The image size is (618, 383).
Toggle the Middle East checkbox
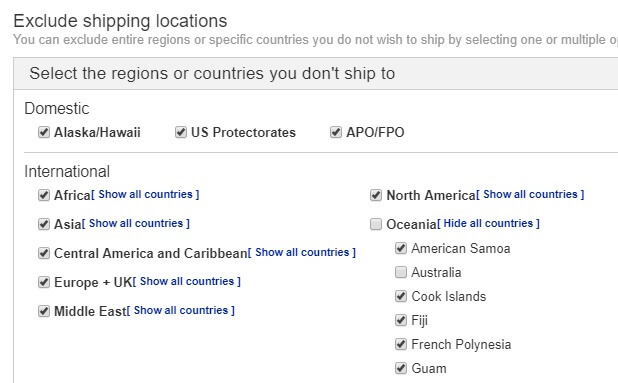pyautogui.click(x=44, y=311)
